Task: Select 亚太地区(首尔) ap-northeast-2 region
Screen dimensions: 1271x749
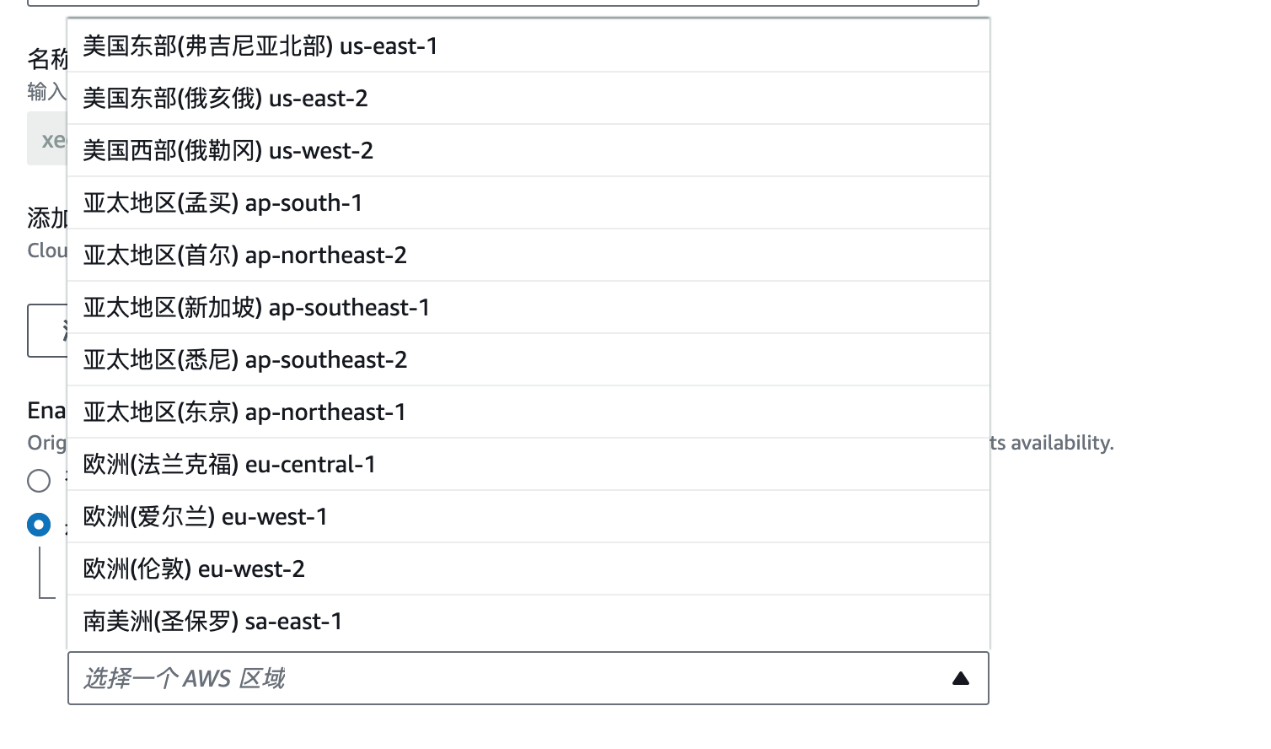Action: [528, 255]
